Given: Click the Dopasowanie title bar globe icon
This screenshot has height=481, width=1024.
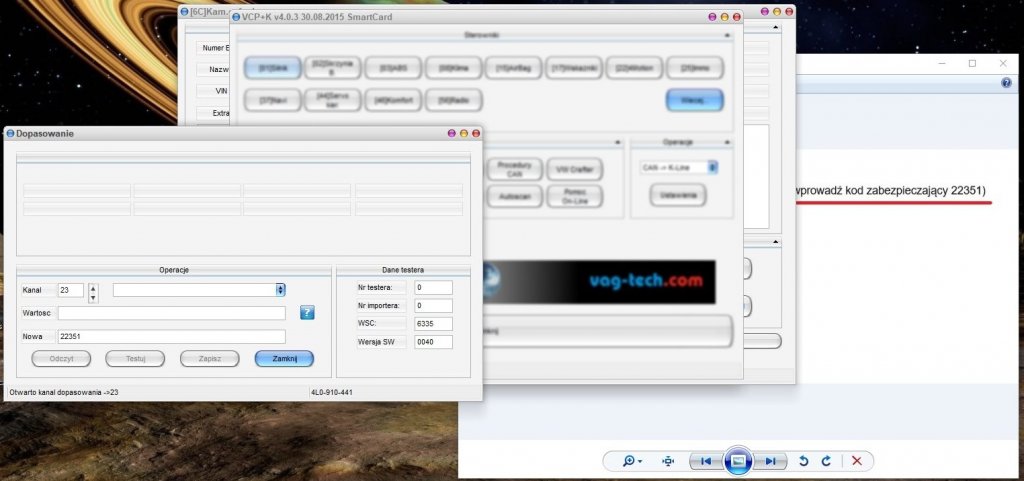Looking at the screenshot, I should tap(10, 133).
